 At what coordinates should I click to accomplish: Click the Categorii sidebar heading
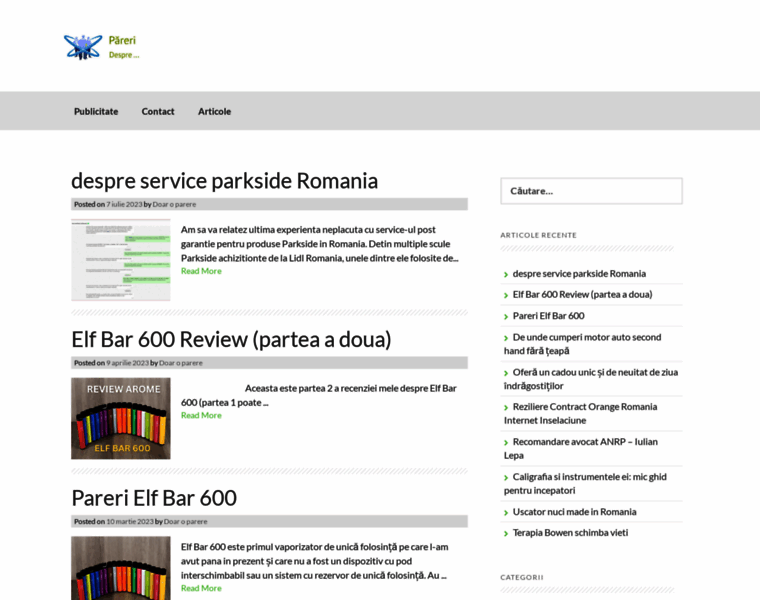coord(522,577)
